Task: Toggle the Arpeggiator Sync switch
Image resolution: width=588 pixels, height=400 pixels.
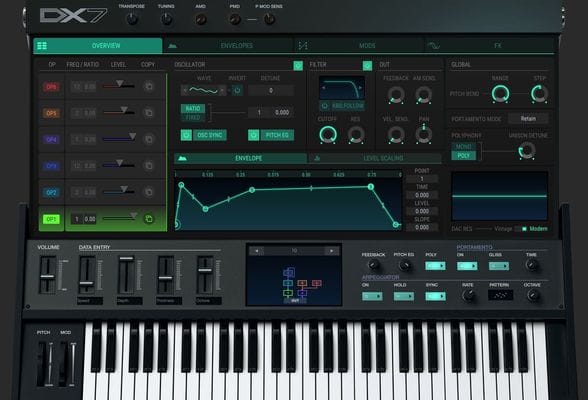Action: tap(435, 296)
